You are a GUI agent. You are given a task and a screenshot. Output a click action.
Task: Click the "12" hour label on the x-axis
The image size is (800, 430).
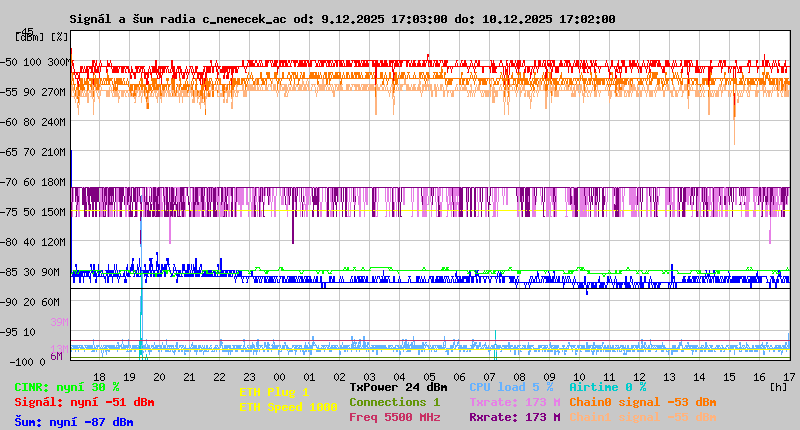tap(639, 377)
